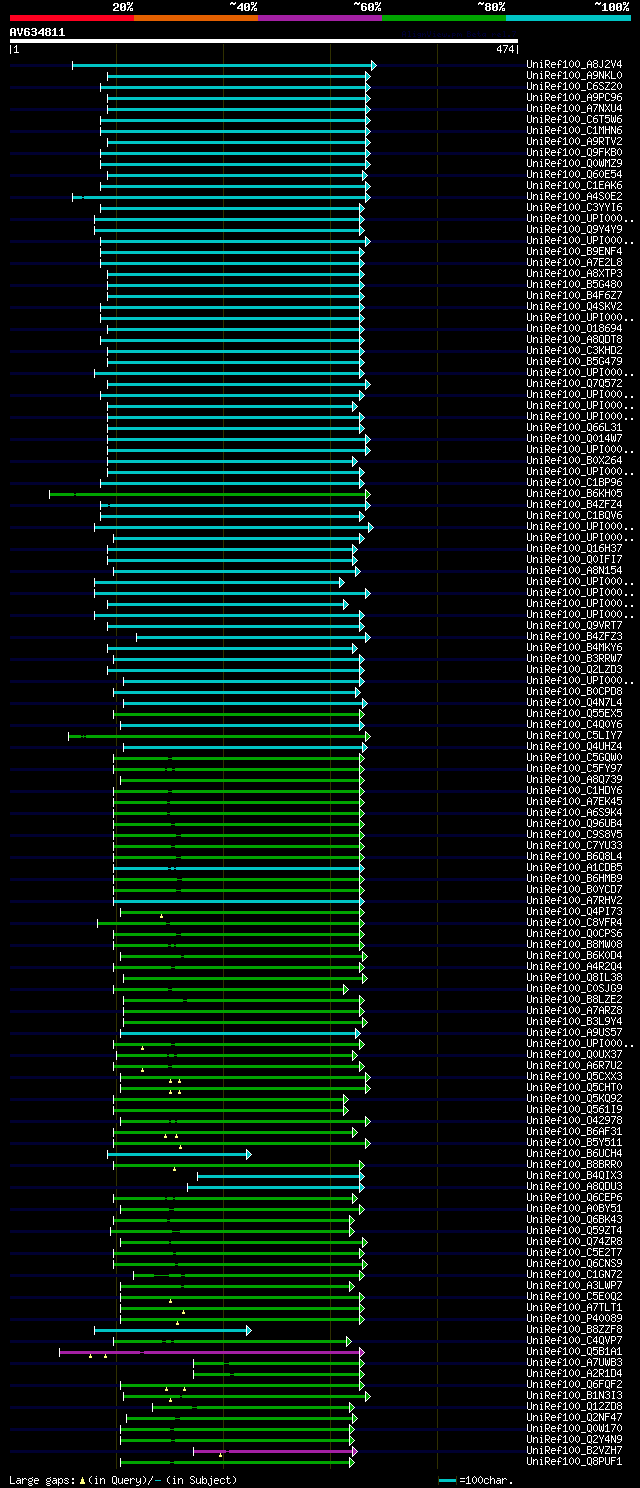Screen dimensions: 640x1488
Task: Select the UniRef100_A8N154 label
Action: click(x=574, y=571)
